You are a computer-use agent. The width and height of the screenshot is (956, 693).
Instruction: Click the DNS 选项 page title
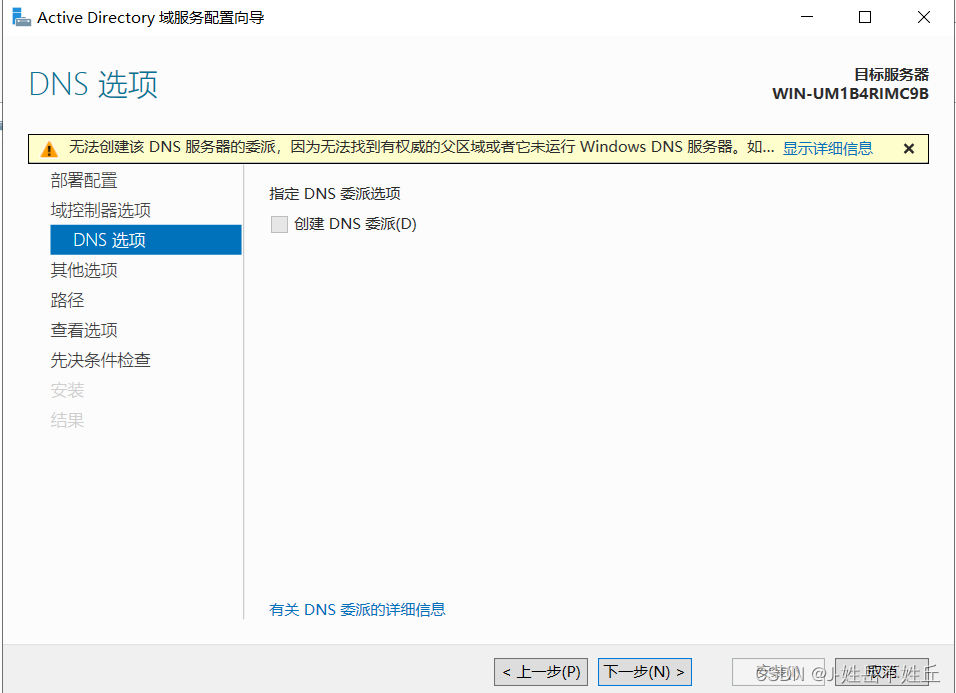tap(93, 84)
